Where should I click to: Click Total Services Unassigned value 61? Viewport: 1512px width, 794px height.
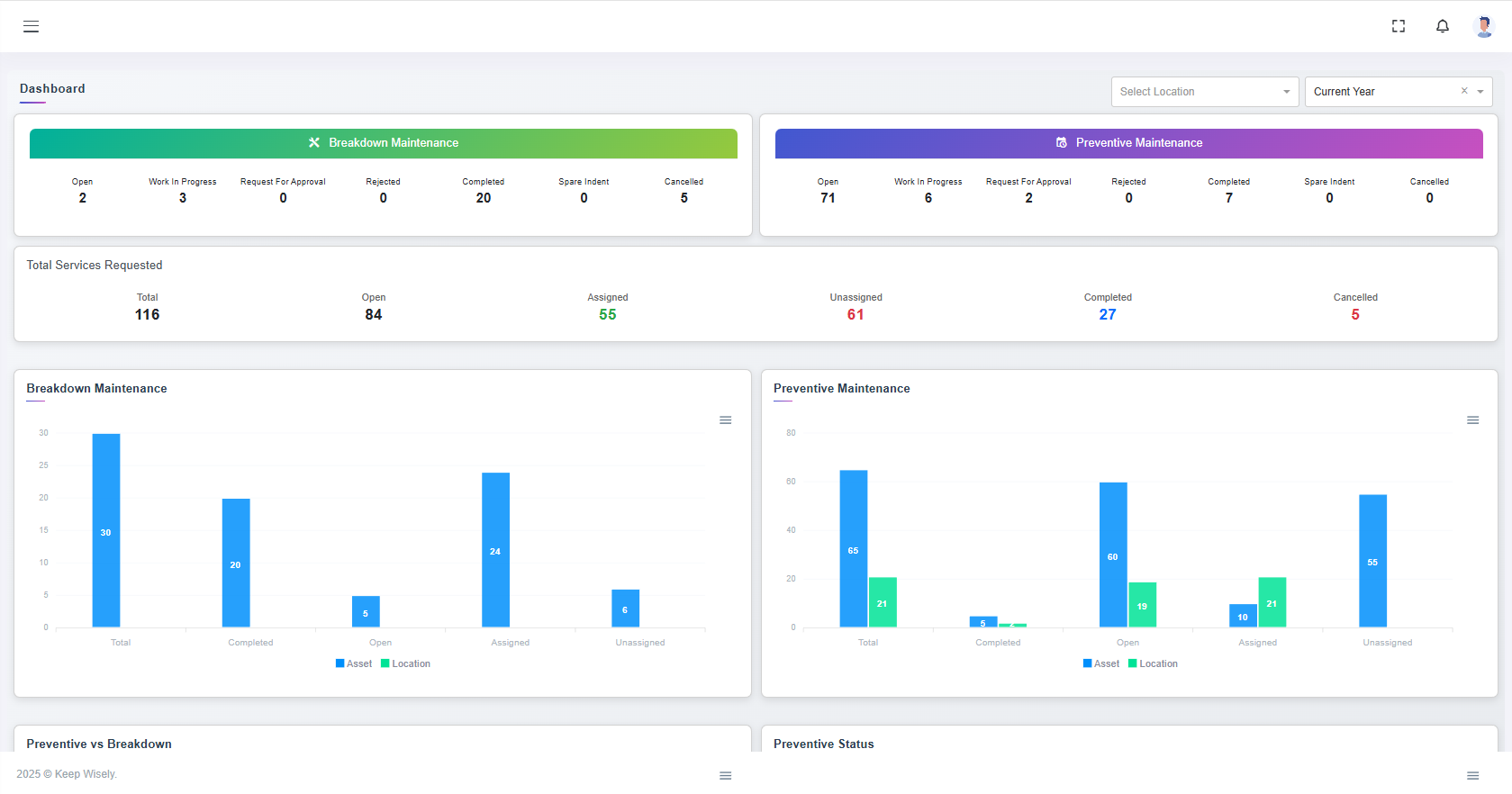click(x=856, y=315)
